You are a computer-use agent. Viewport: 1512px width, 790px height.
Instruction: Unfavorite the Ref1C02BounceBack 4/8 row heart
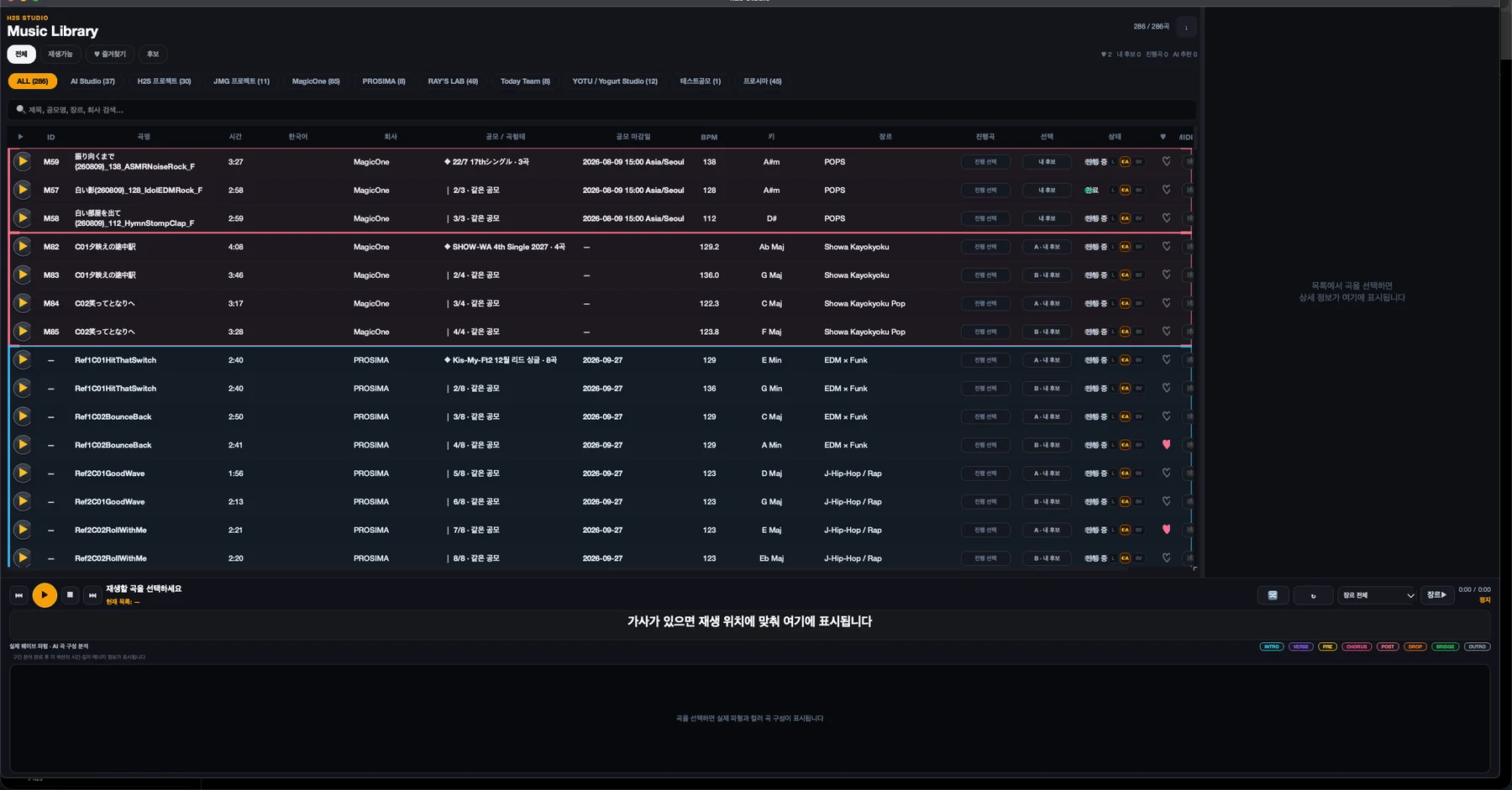[1166, 445]
